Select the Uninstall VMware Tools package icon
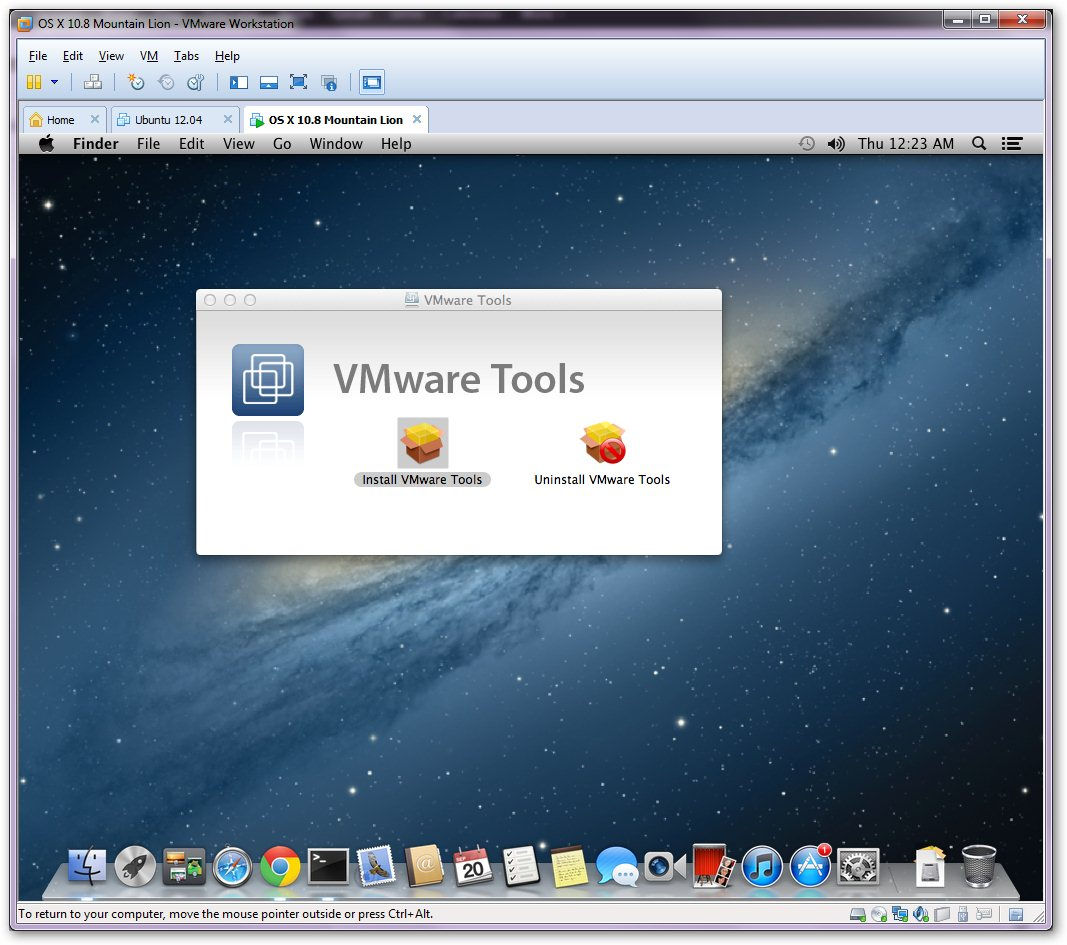Screen dimensions: 1067x945 [x=602, y=442]
